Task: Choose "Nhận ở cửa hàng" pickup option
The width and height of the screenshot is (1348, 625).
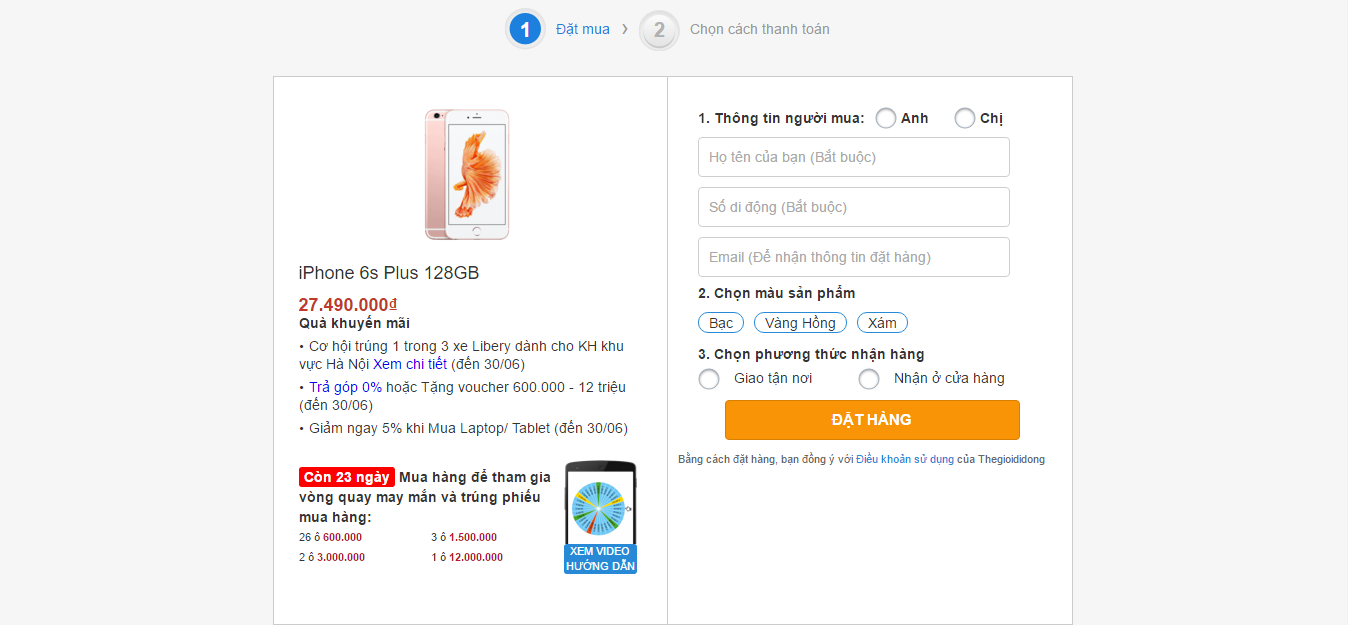Action: tap(869, 379)
